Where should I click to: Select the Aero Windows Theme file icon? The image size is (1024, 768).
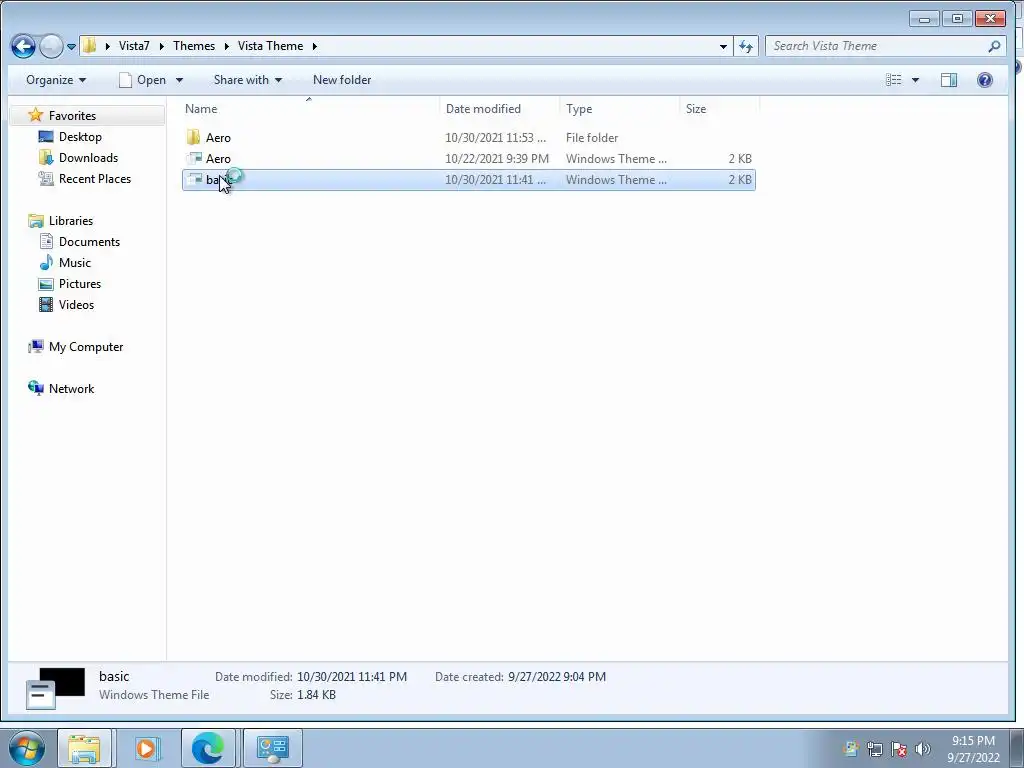tap(194, 158)
